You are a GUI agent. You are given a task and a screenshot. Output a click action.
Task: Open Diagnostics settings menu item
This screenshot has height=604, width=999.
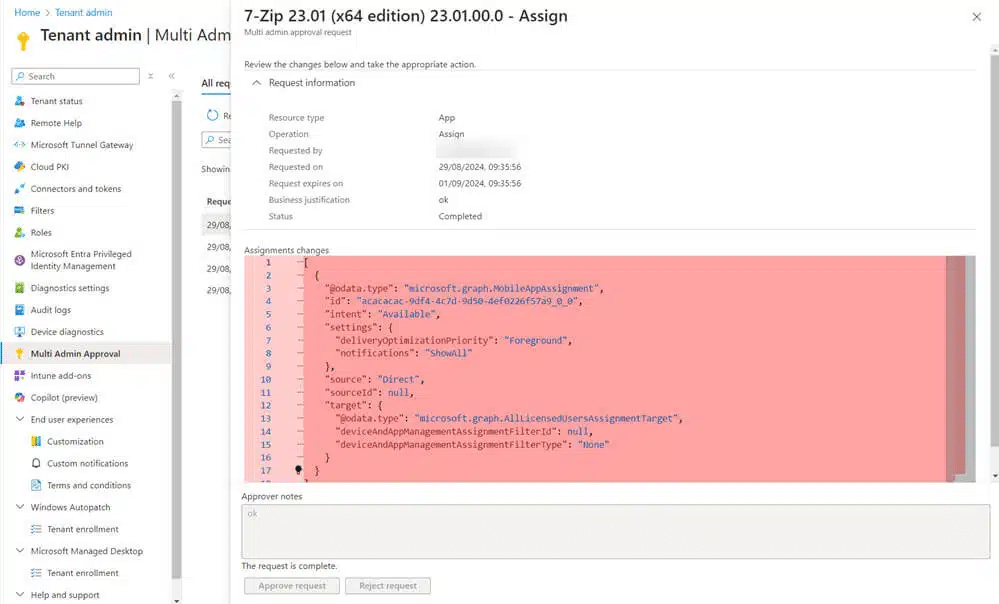70,288
